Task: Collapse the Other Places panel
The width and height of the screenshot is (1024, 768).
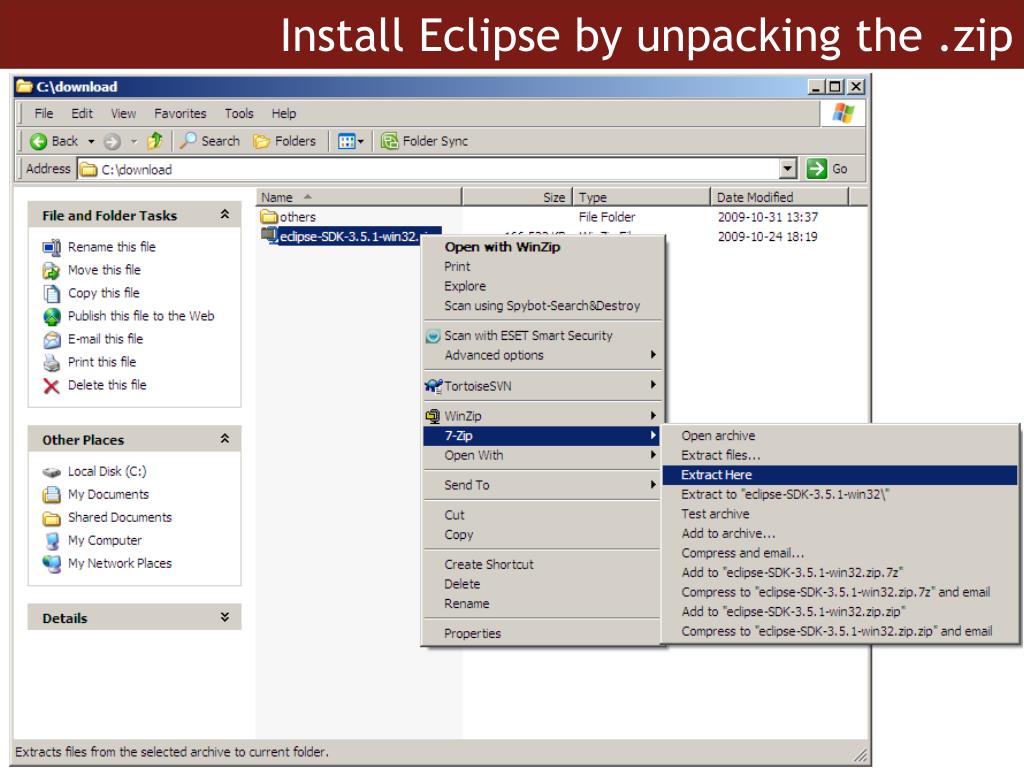Action: tap(225, 439)
